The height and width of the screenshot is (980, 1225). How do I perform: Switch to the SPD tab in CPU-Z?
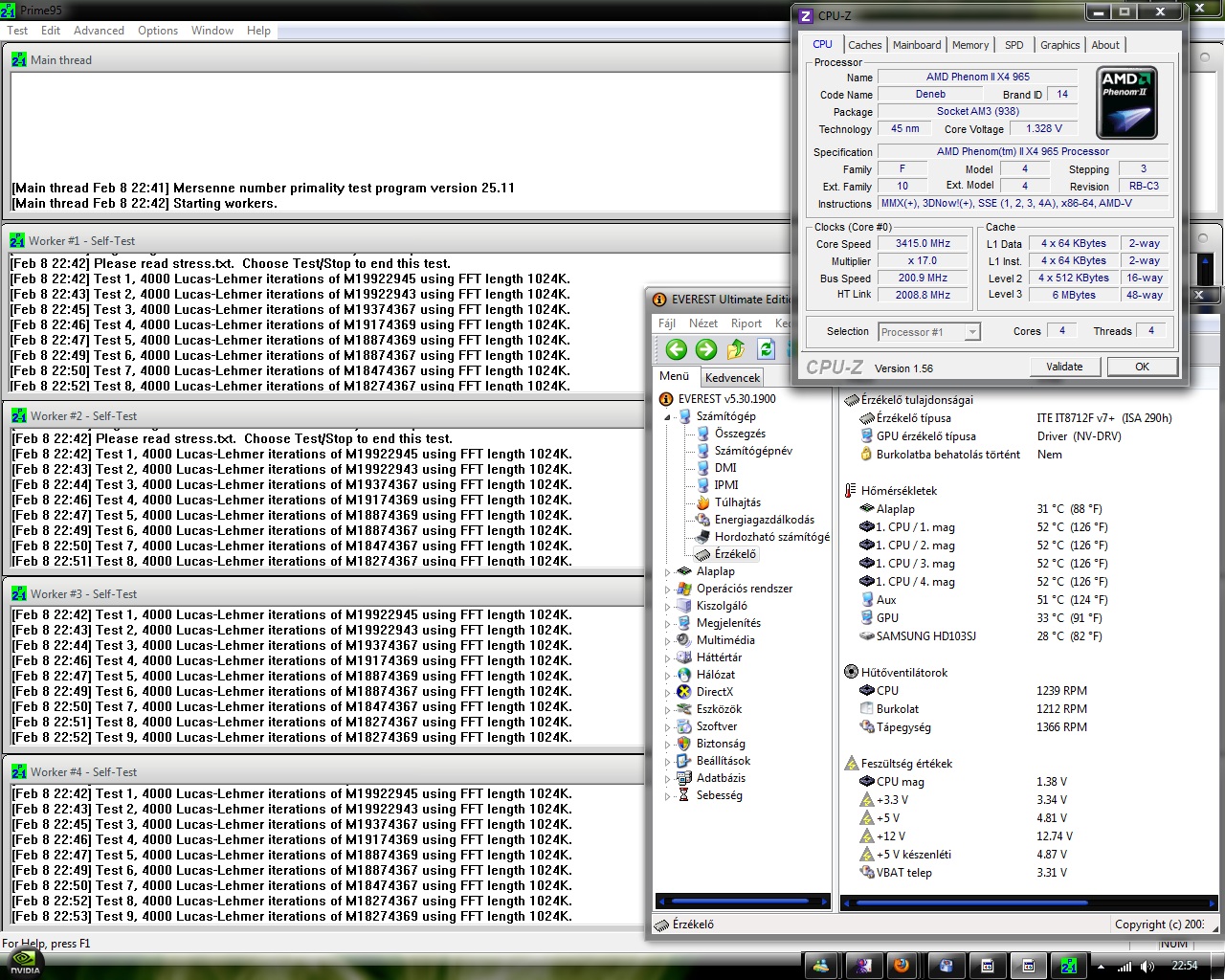pyautogui.click(x=1014, y=45)
